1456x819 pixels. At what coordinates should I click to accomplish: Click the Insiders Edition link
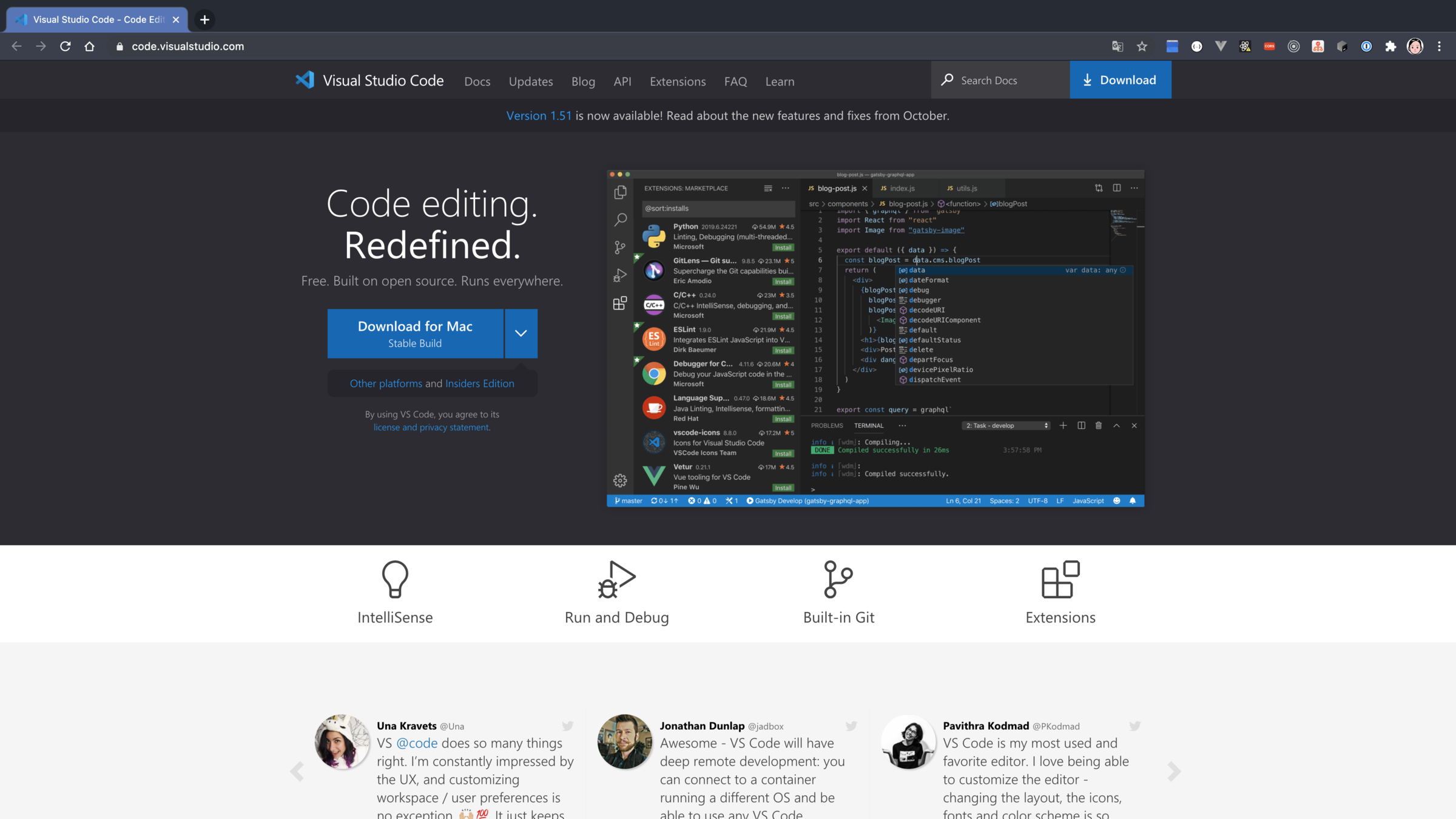pos(479,383)
